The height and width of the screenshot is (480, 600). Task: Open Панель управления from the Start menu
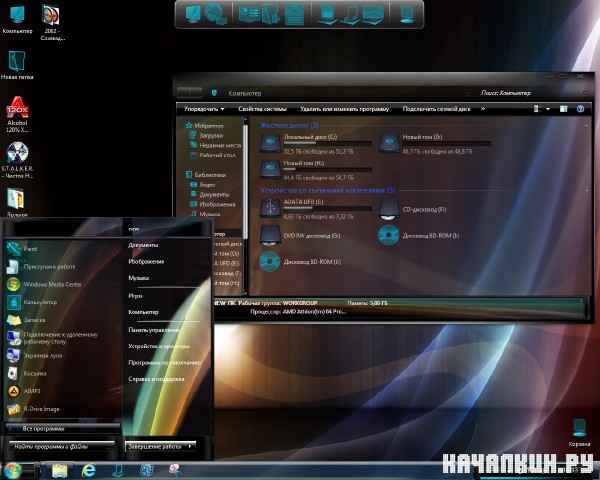(153, 330)
